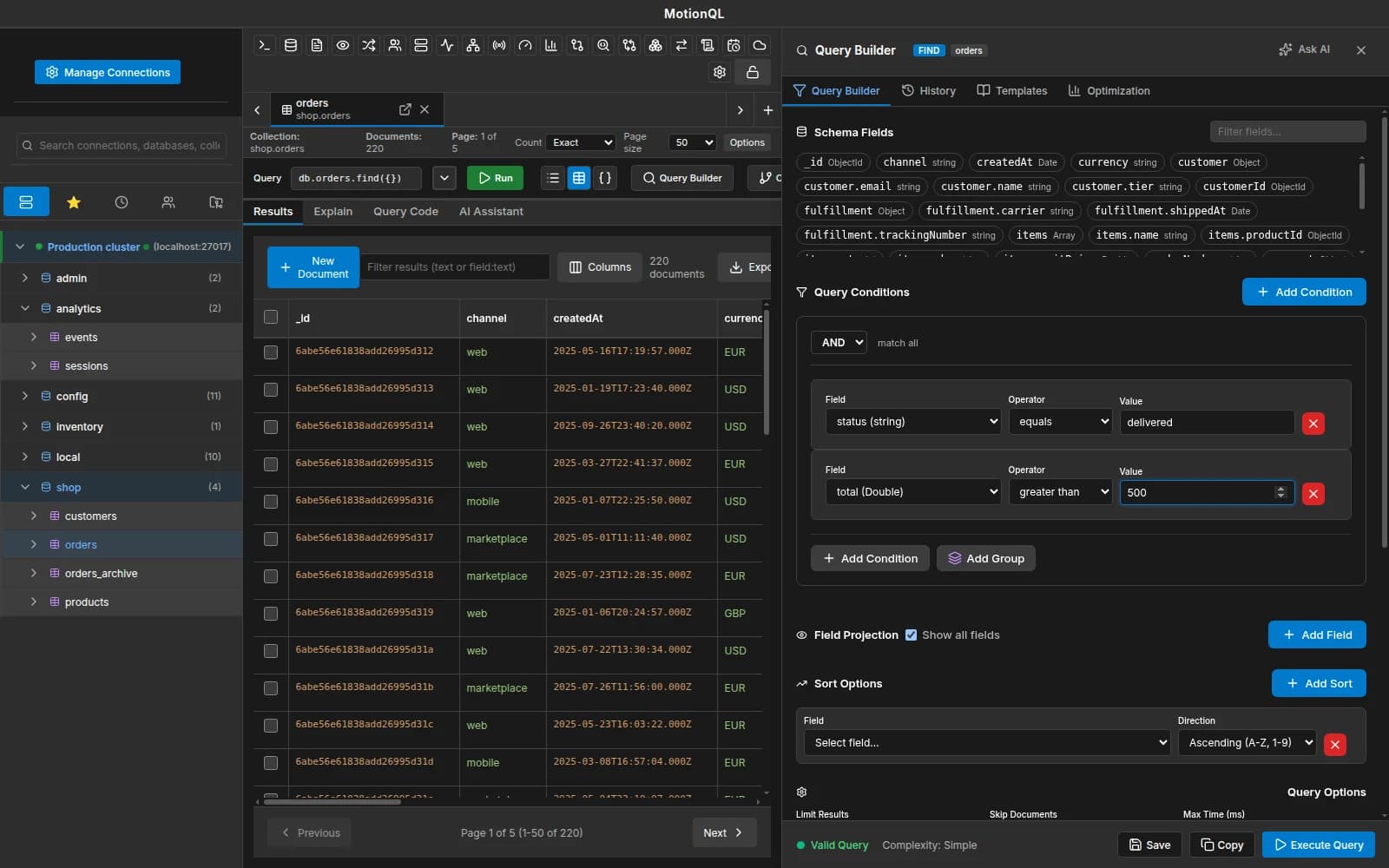Open the shell terminal icon in toolbar
This screenshot has height=868, width=1389.
click(265, 45)
